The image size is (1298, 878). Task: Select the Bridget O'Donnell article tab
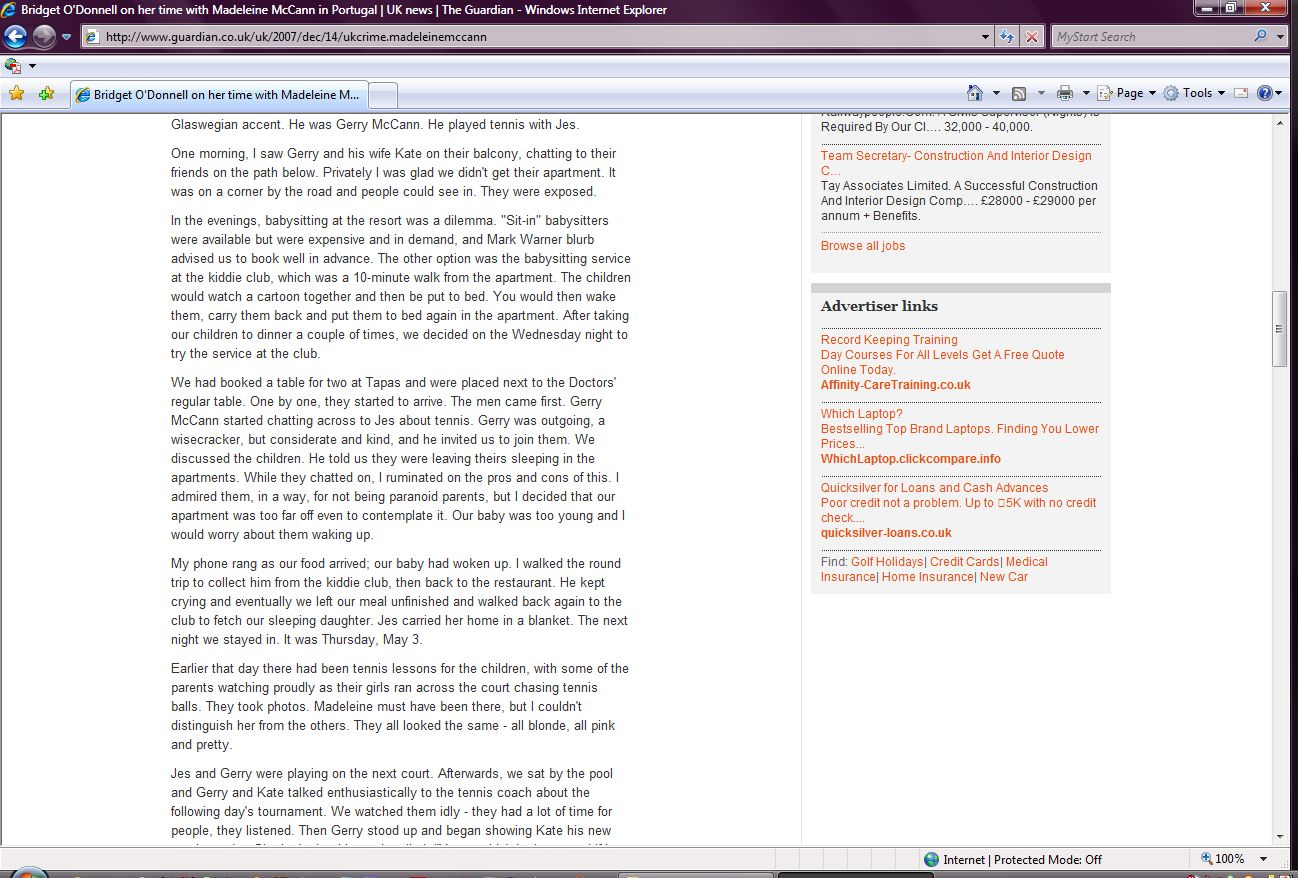[x=220, y=95]
